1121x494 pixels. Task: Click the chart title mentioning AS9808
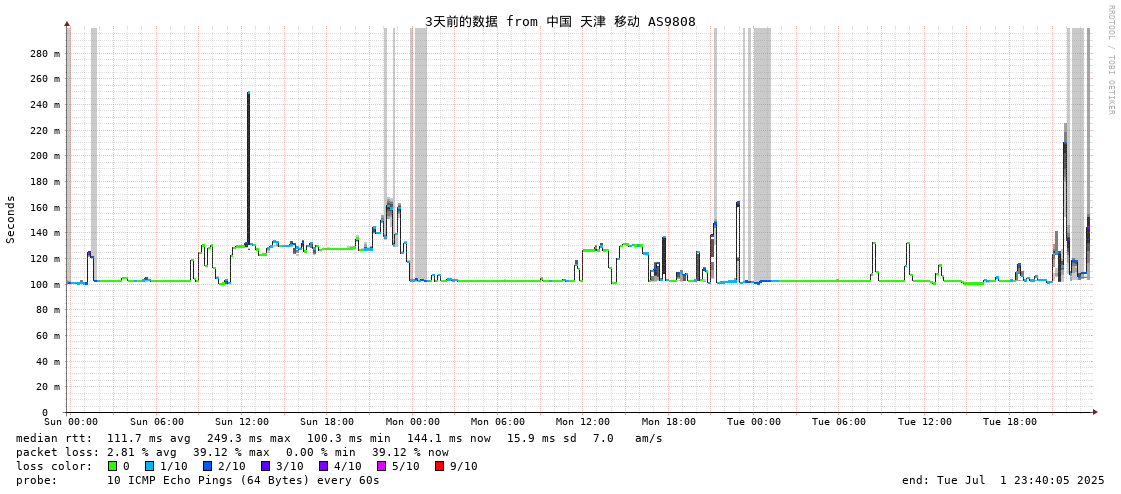tap(560, 21)
